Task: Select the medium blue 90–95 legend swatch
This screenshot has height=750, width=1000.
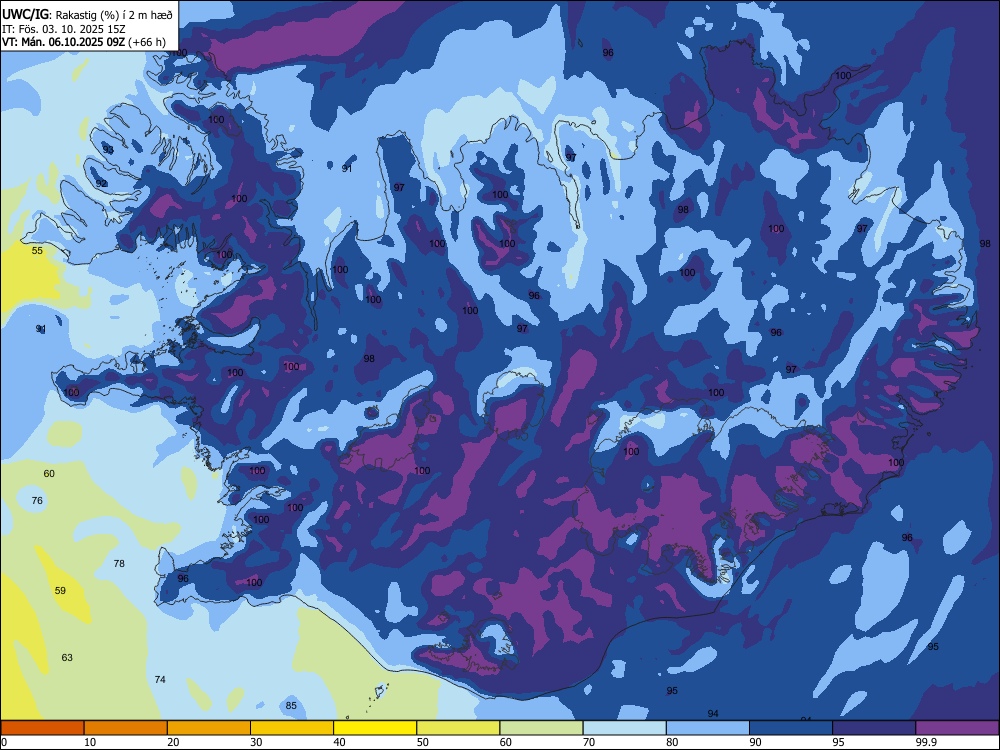Action: point(791,728)
